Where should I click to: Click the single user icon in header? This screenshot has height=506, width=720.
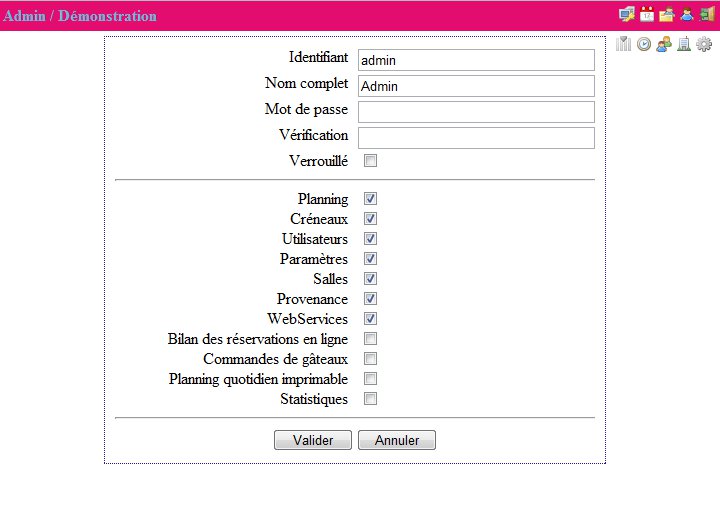coord(687,15)
